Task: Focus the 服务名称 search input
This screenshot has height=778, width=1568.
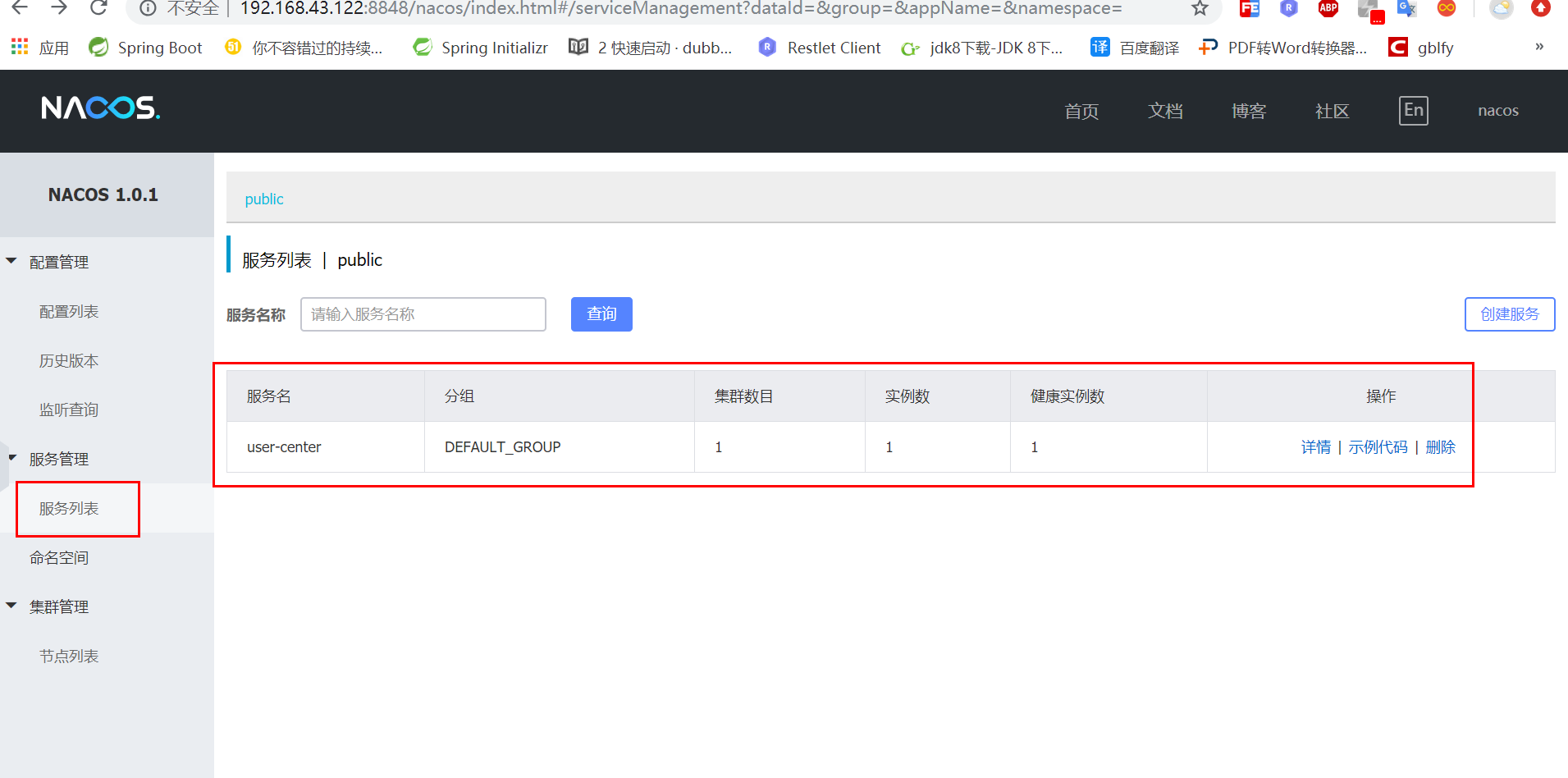Action: click(x=423, y=314)
